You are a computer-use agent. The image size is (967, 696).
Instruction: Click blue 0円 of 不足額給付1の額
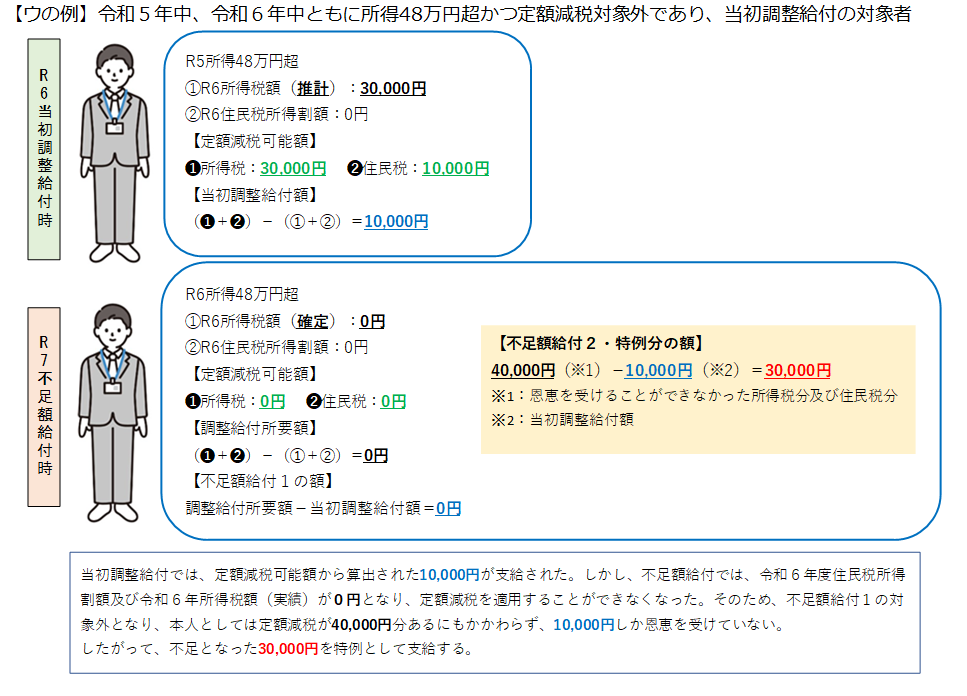[448, 508]
